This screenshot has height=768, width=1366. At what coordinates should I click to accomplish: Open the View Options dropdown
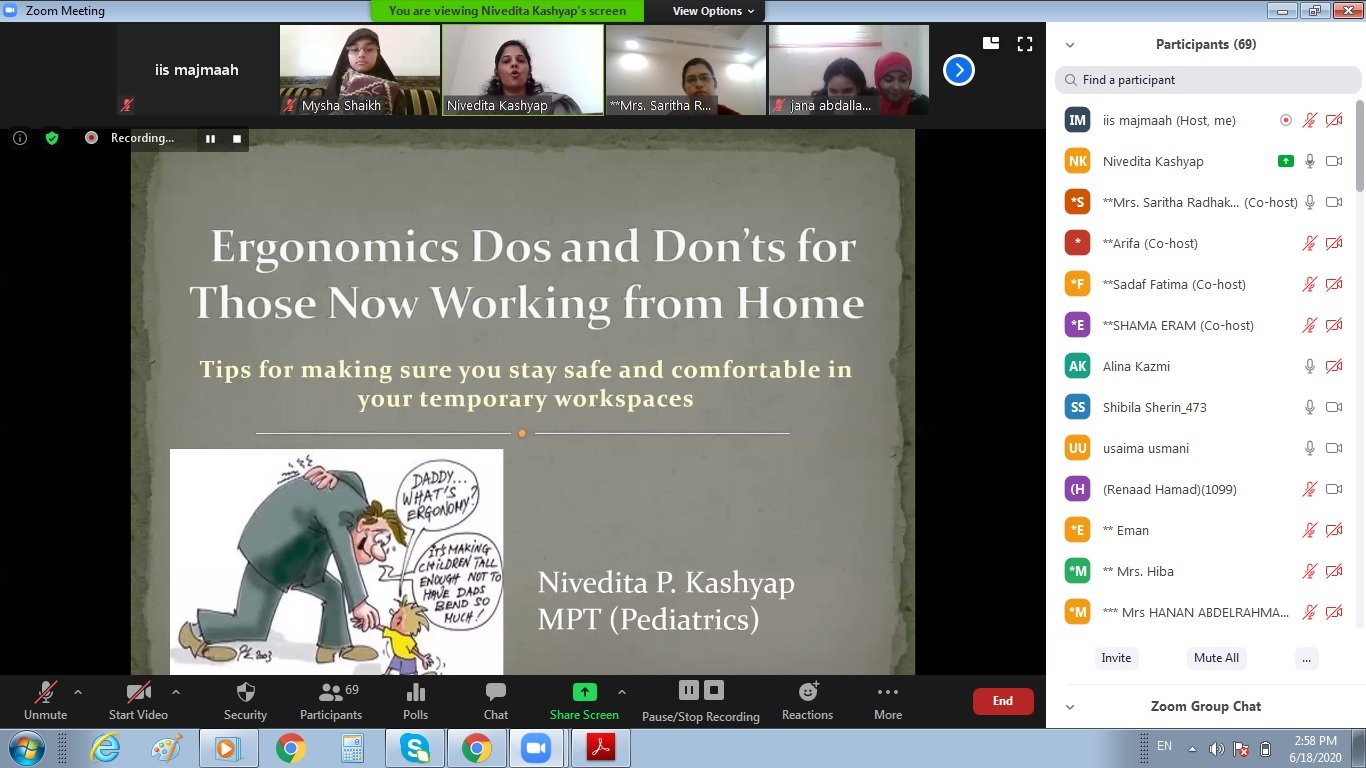[x=713, y=11]
